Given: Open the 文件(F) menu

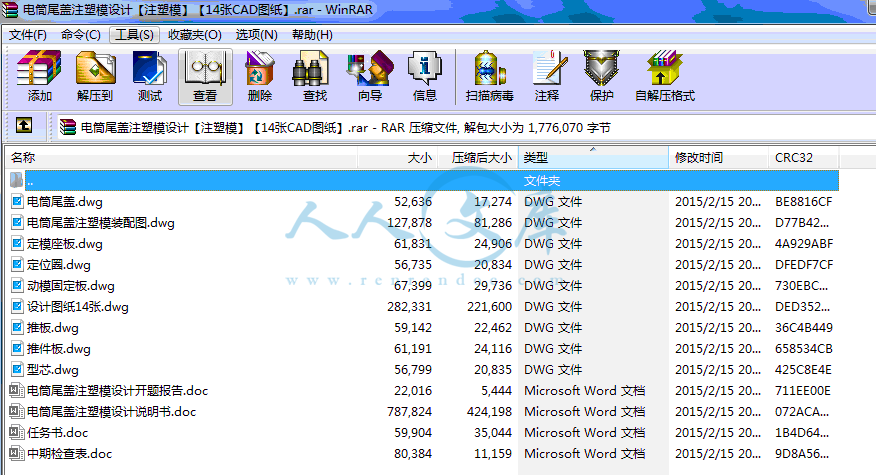Looking at the screenshot, I should click(x=27, y=35).
